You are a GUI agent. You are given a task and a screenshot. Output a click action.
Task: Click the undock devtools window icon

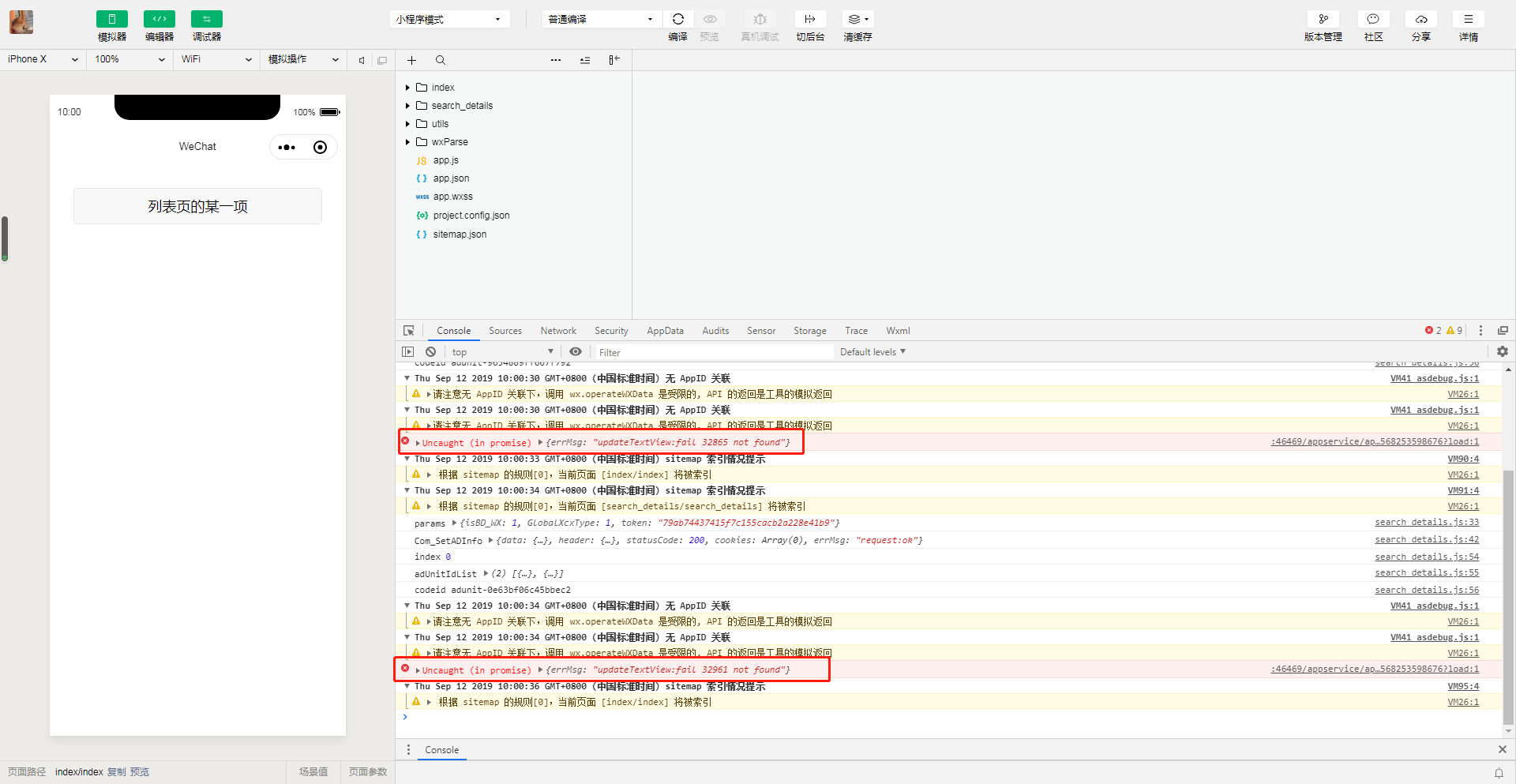point(1503,331)
